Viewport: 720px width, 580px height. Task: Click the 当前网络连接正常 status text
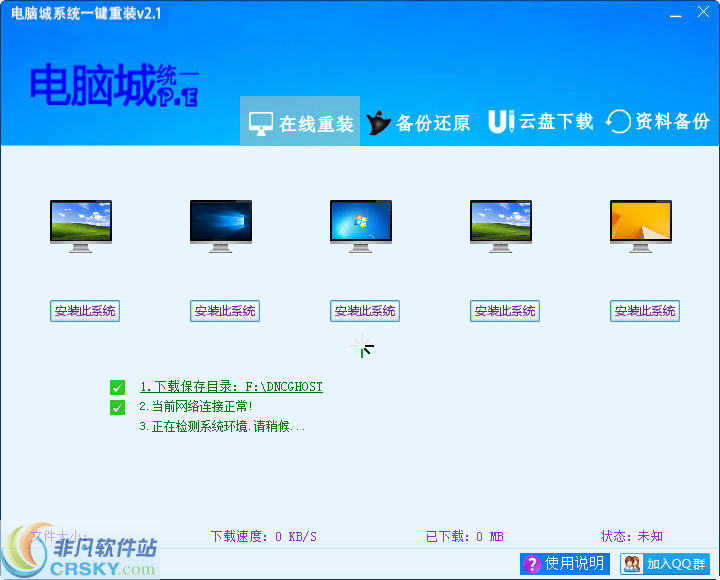pyautogui.click(x=196, y=406)
